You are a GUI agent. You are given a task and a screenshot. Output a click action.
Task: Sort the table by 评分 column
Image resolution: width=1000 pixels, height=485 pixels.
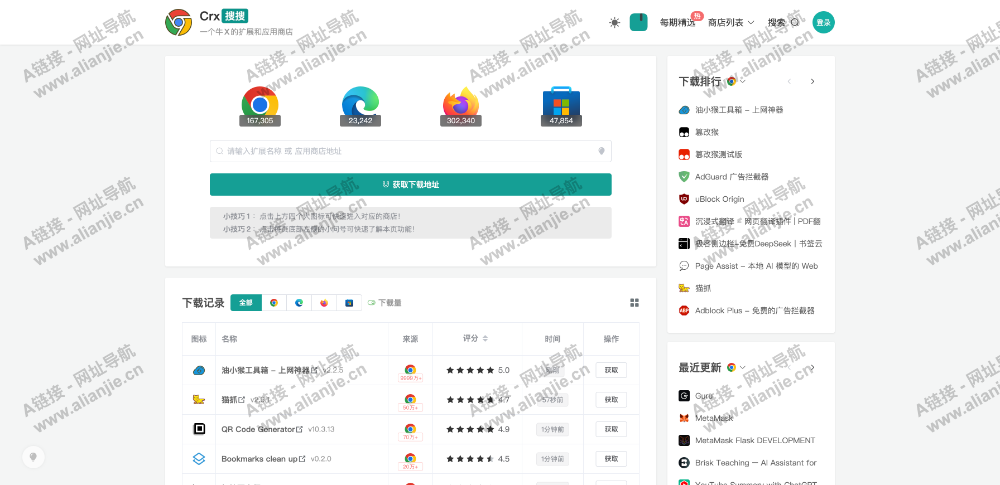[x=476, y=338]
